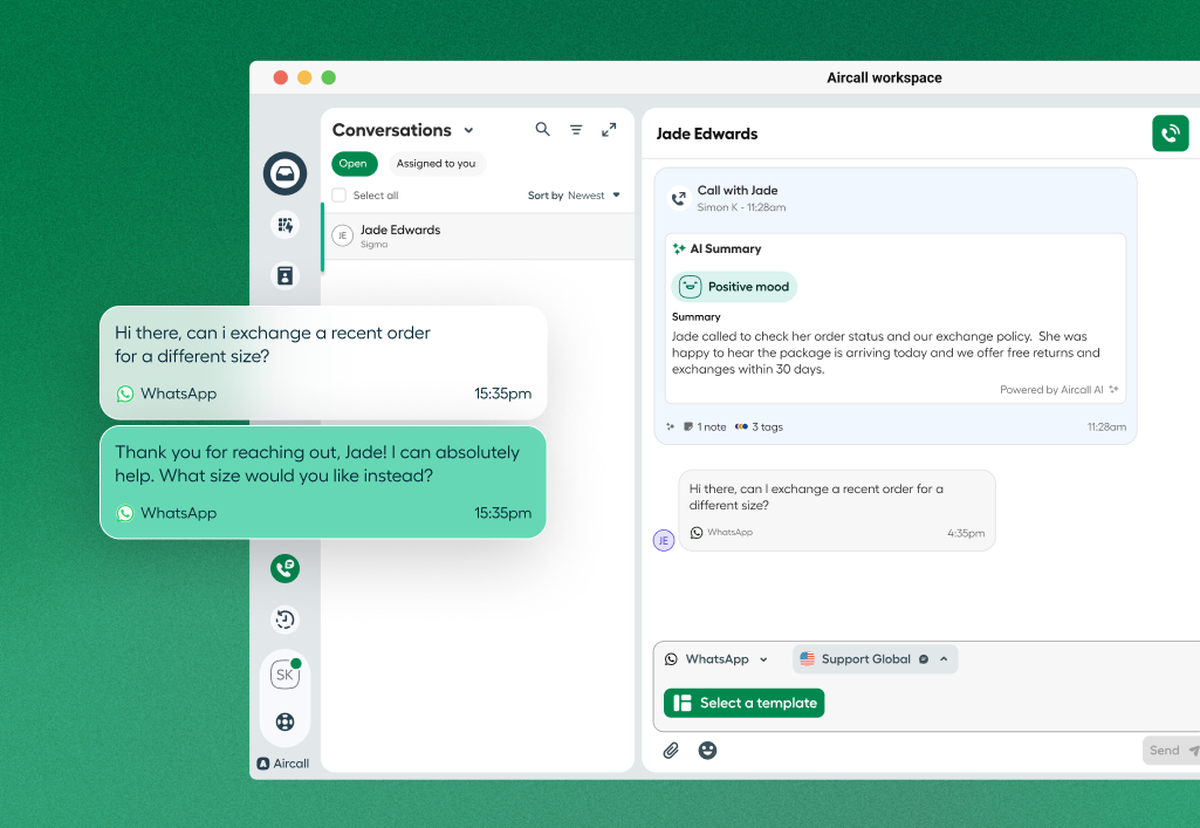
Task: Open the green calls and messages sidebar icon
Action: pos(285,569)
